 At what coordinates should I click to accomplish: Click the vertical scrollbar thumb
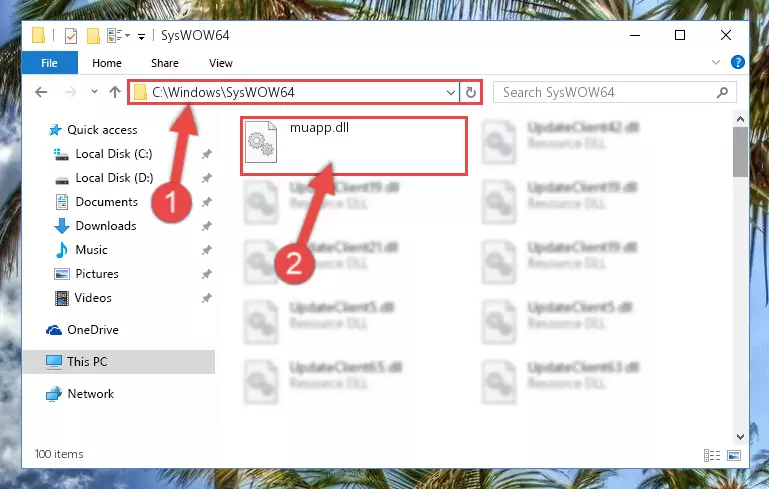point(741,152)
